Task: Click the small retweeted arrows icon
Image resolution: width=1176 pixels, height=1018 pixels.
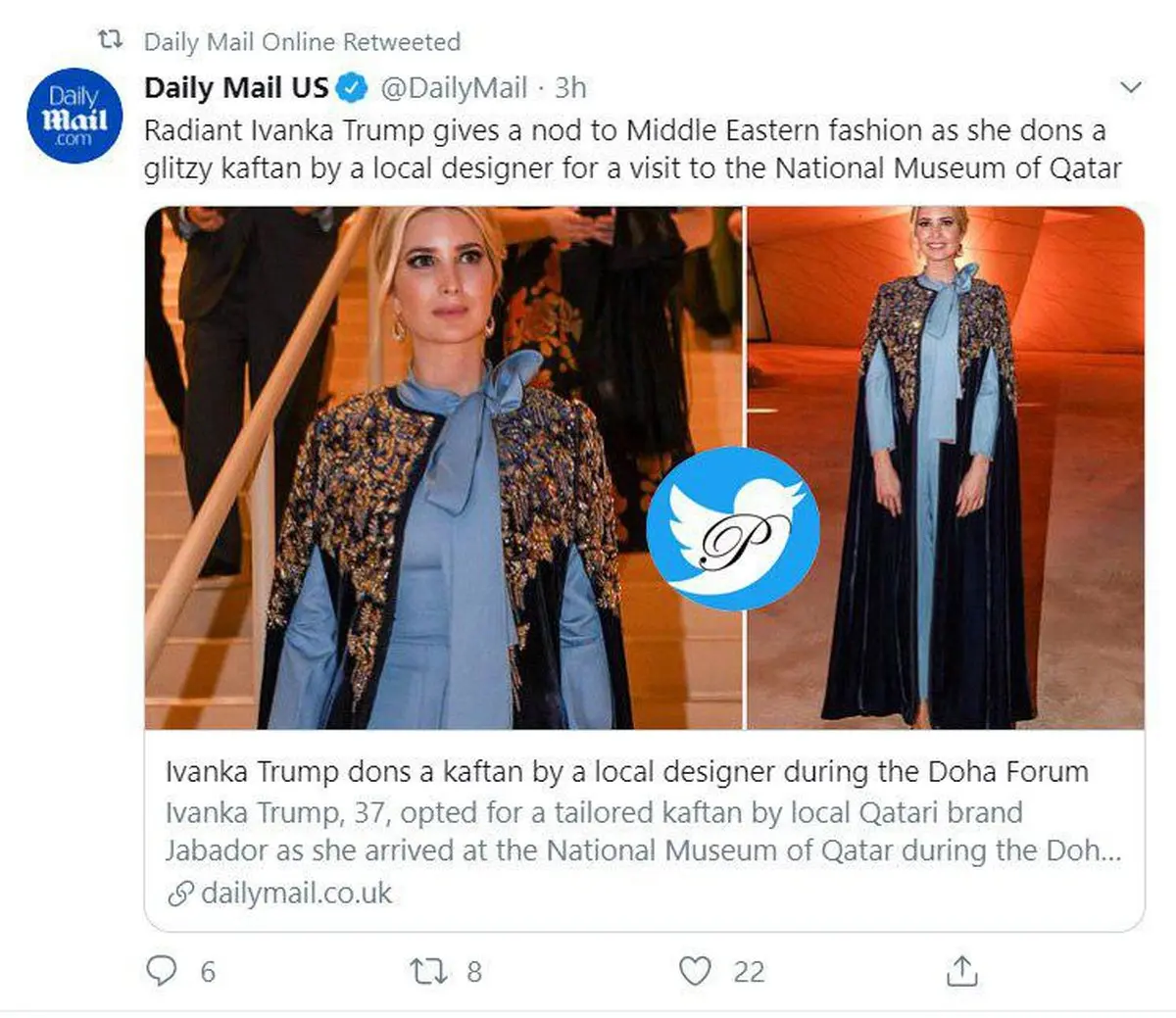Action: (x=111, y=41)
